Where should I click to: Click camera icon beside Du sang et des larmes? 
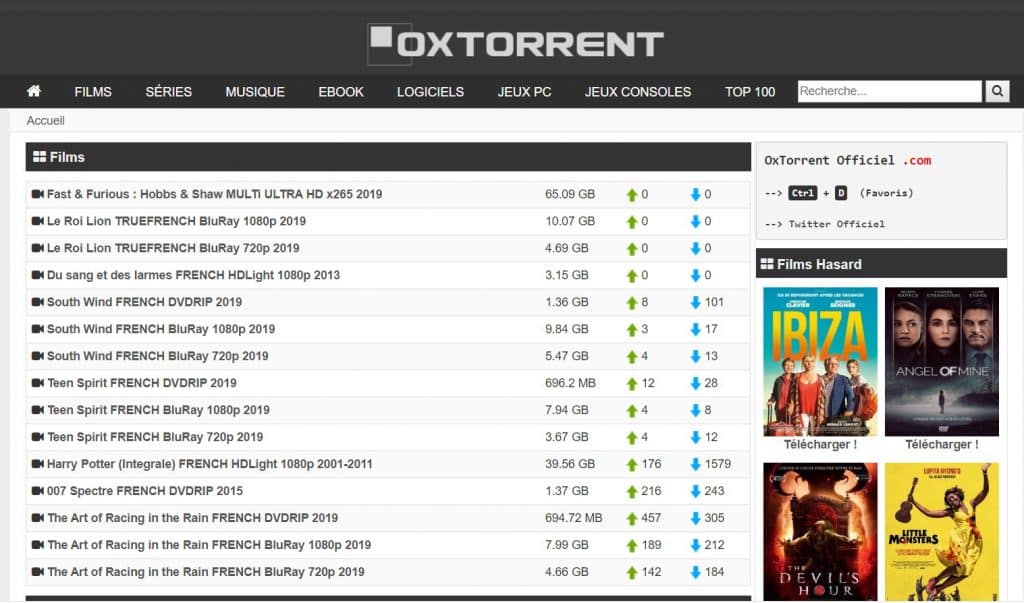click(x=38, y=275)
